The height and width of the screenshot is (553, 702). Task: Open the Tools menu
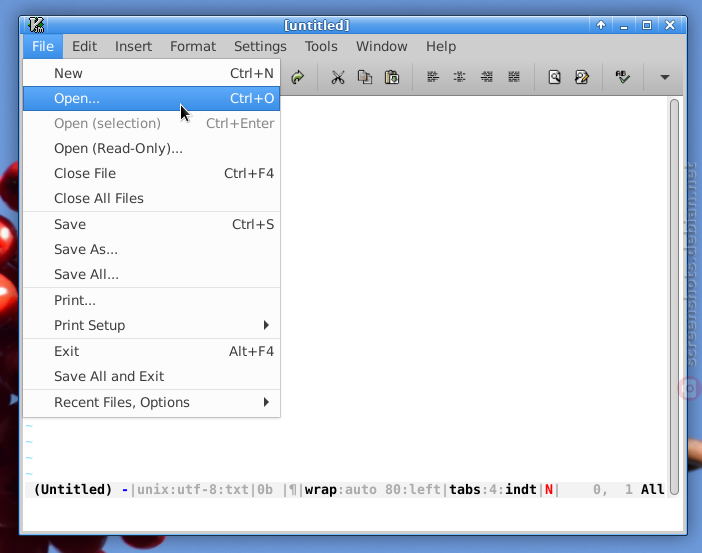(321, 46)
